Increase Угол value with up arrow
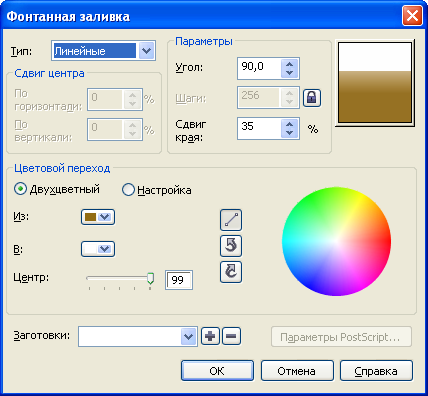Screen dimensions: 428x396 289,64
